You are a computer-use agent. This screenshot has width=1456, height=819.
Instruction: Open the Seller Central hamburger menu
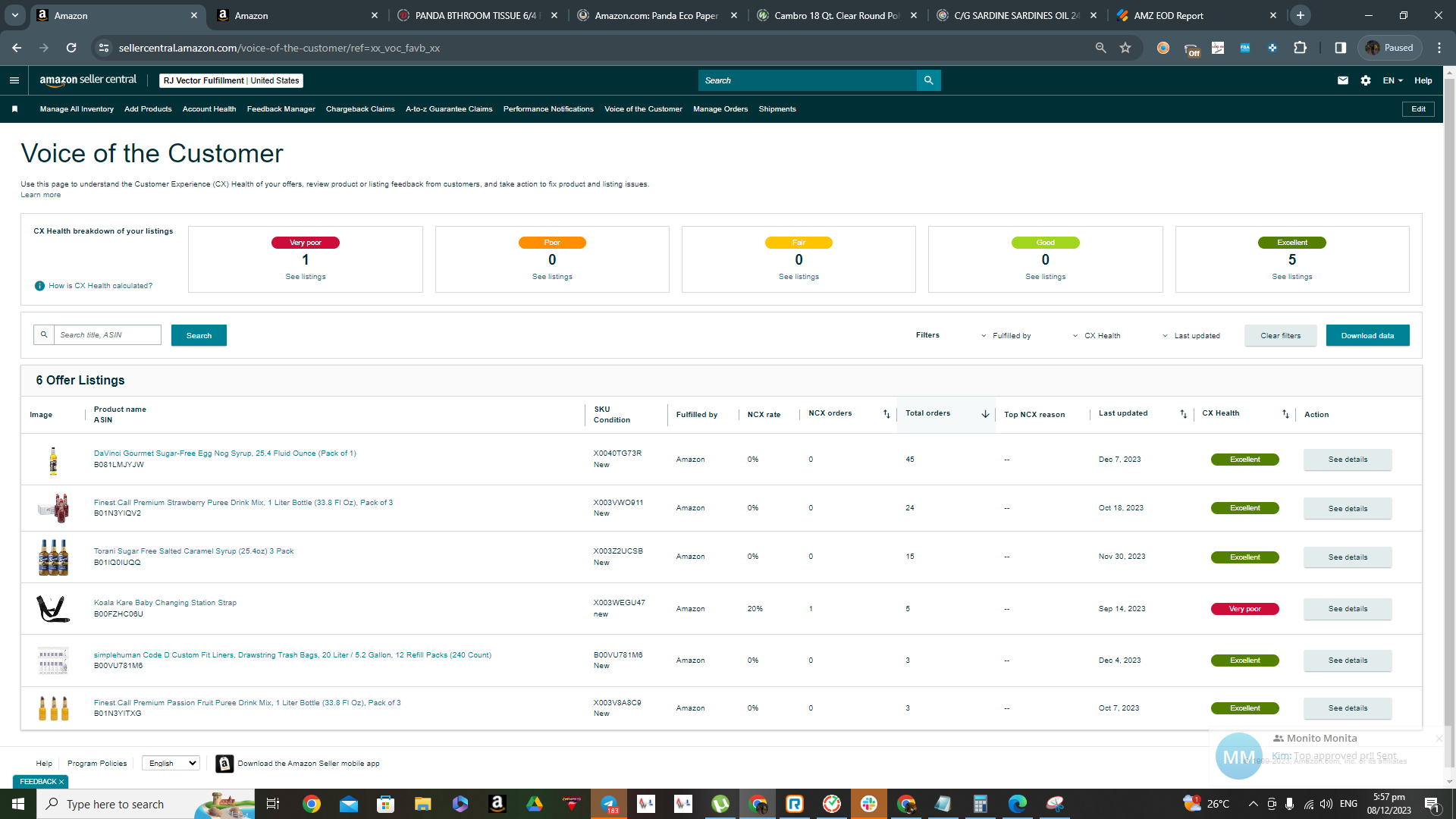tap(14, 80)
